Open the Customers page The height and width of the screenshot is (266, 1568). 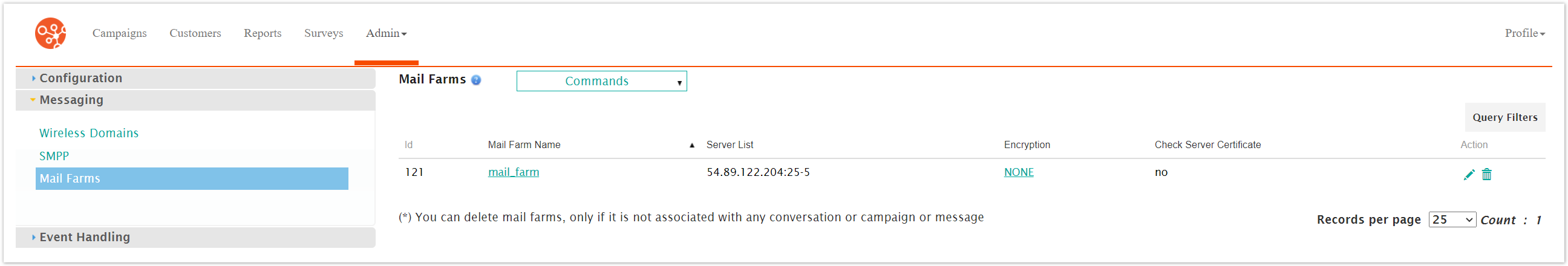pyautogui.click(x=195, y=33)
